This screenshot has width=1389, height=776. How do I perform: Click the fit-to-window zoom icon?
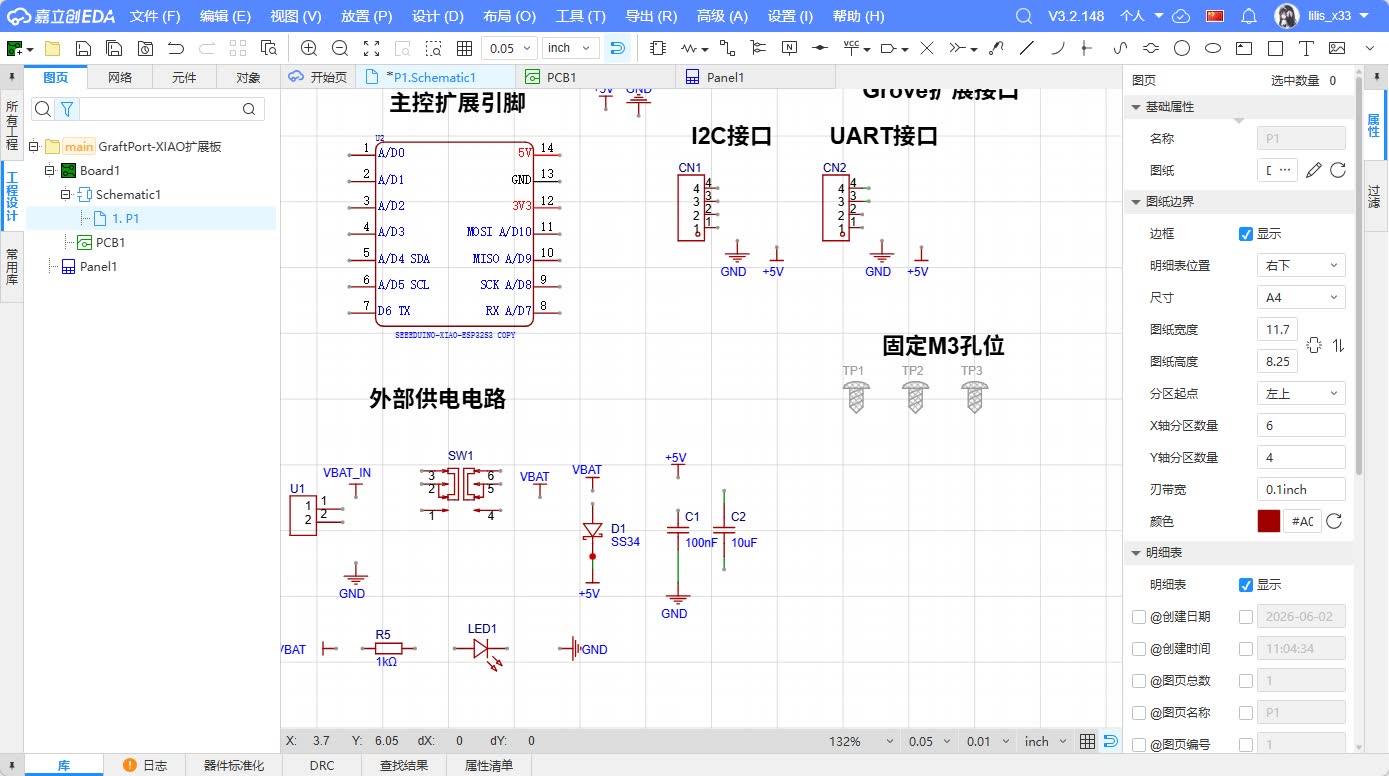point(371,48)
